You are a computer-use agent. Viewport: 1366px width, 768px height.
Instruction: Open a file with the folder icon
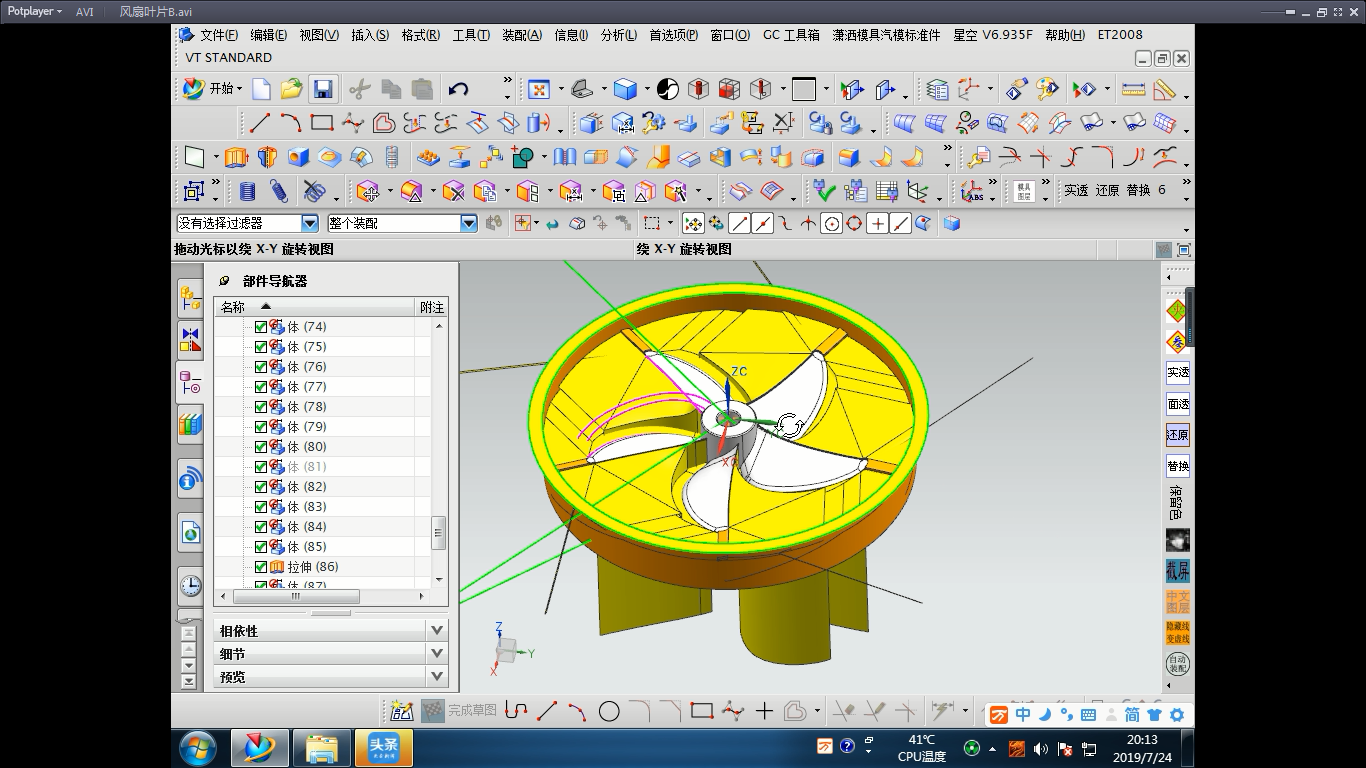pyautogui.click(x=291, y=89)
